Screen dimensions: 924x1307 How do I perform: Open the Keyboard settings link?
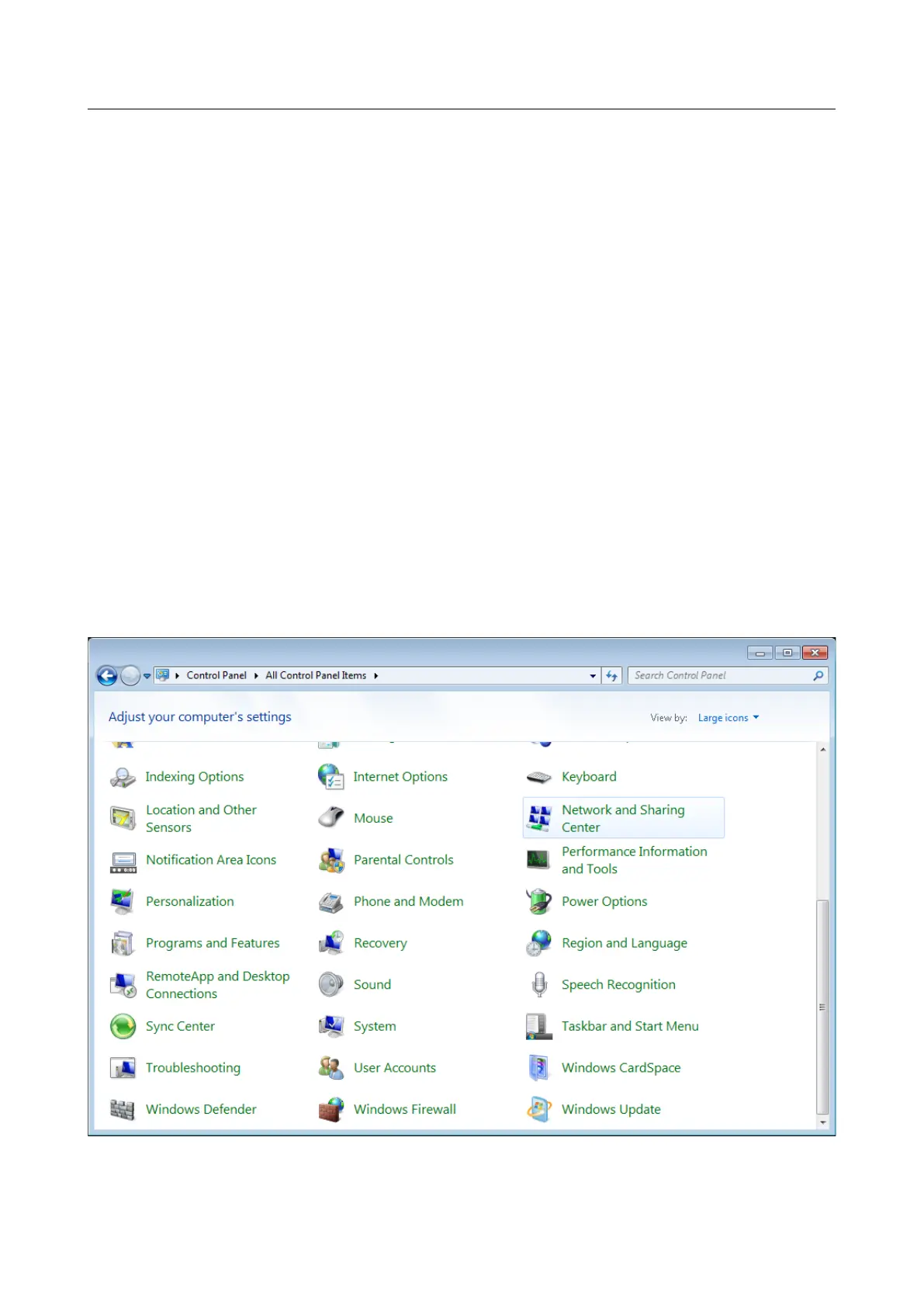coord(589,777)
